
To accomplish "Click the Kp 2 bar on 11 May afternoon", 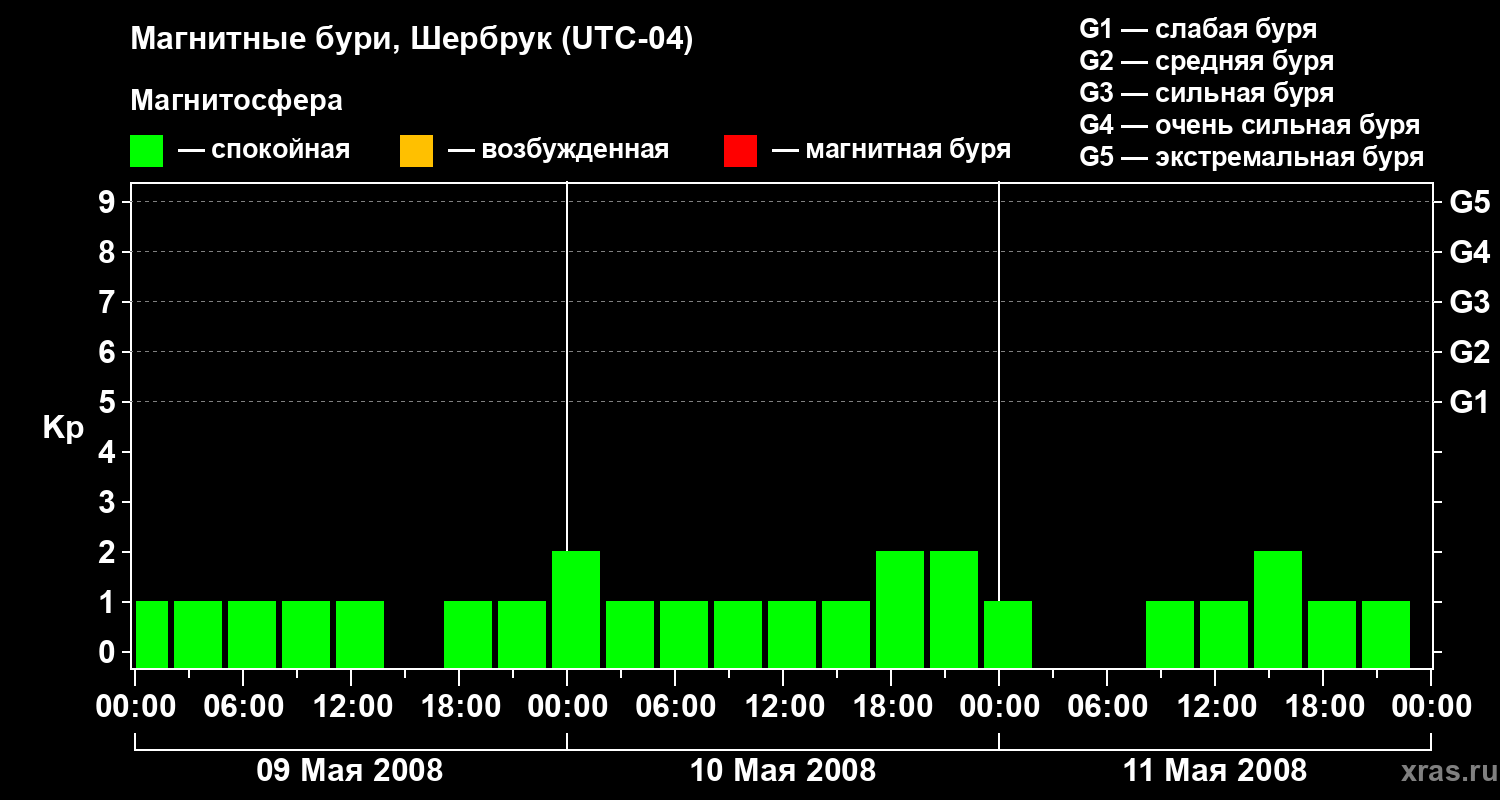I will tap(1278, 609).
